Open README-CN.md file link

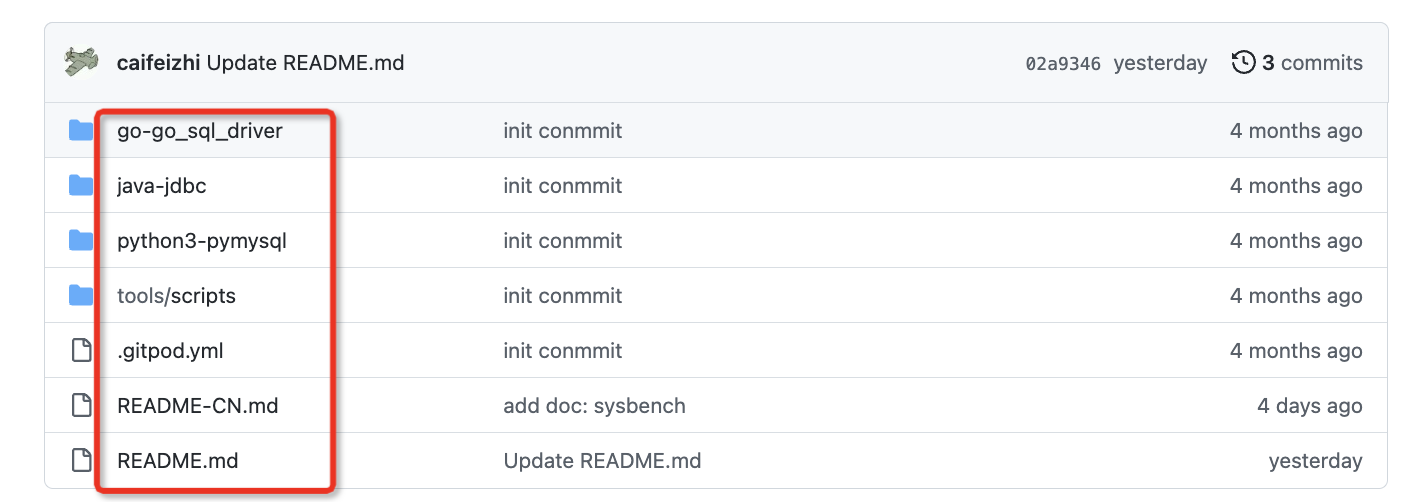point(197,406)
